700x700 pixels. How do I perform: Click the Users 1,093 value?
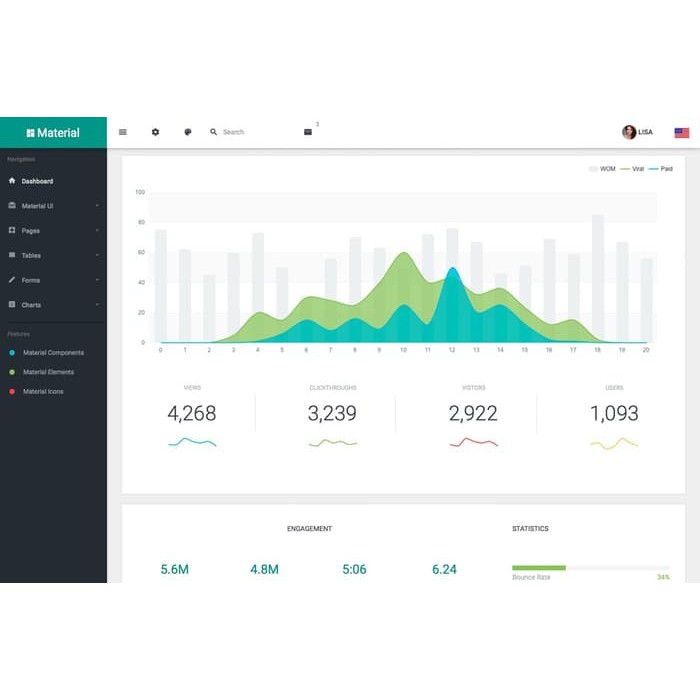click(614, 413)
